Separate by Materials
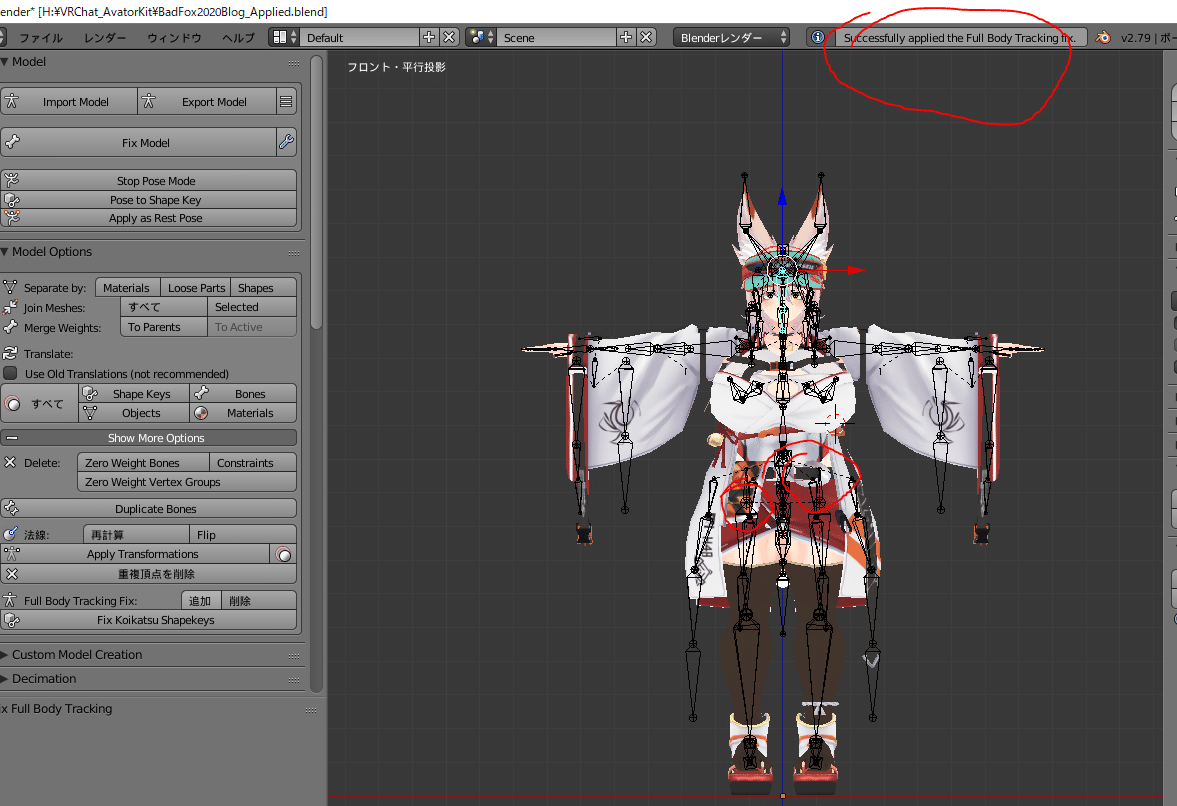Viewport: 1177px width, 806px height. (x=127, y=287)
